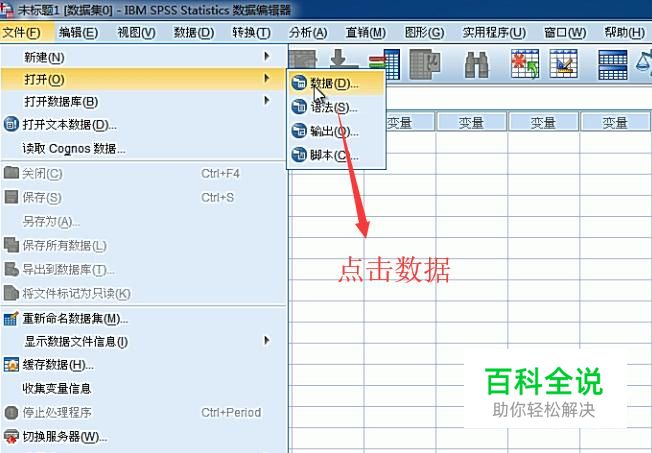Click the Find binoculars toolbar icon
The width and height of the screenshot is (652, 453).
click(477, 64)
